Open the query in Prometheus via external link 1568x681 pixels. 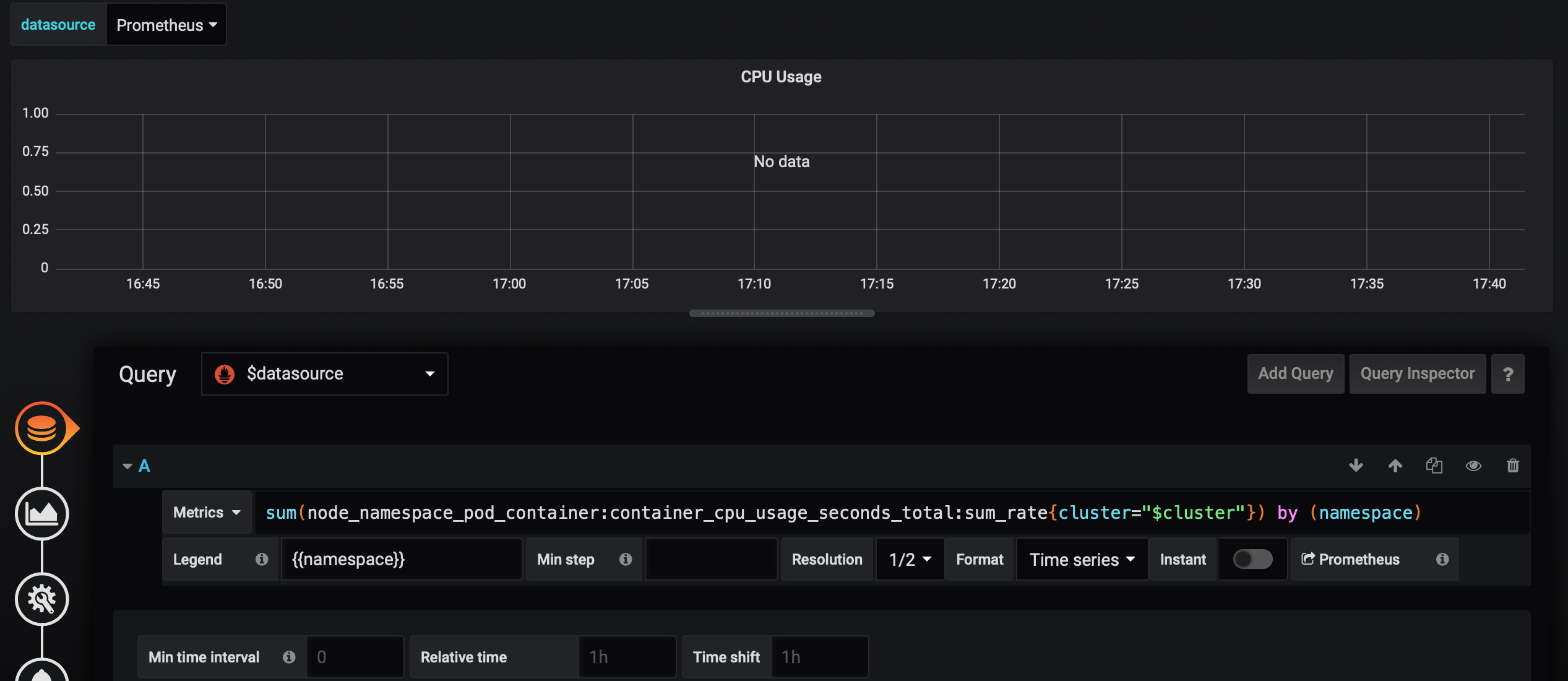(1351, 559)
